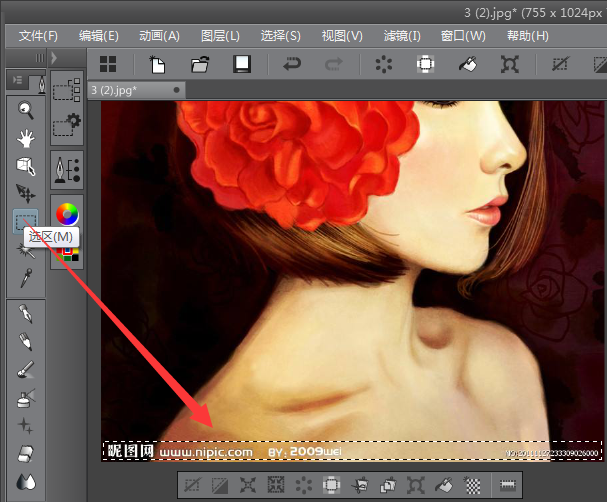This screenshot has width=607, height=502.
Task: Expand the collapsed panel dock arrow
Action: [54, 59]
